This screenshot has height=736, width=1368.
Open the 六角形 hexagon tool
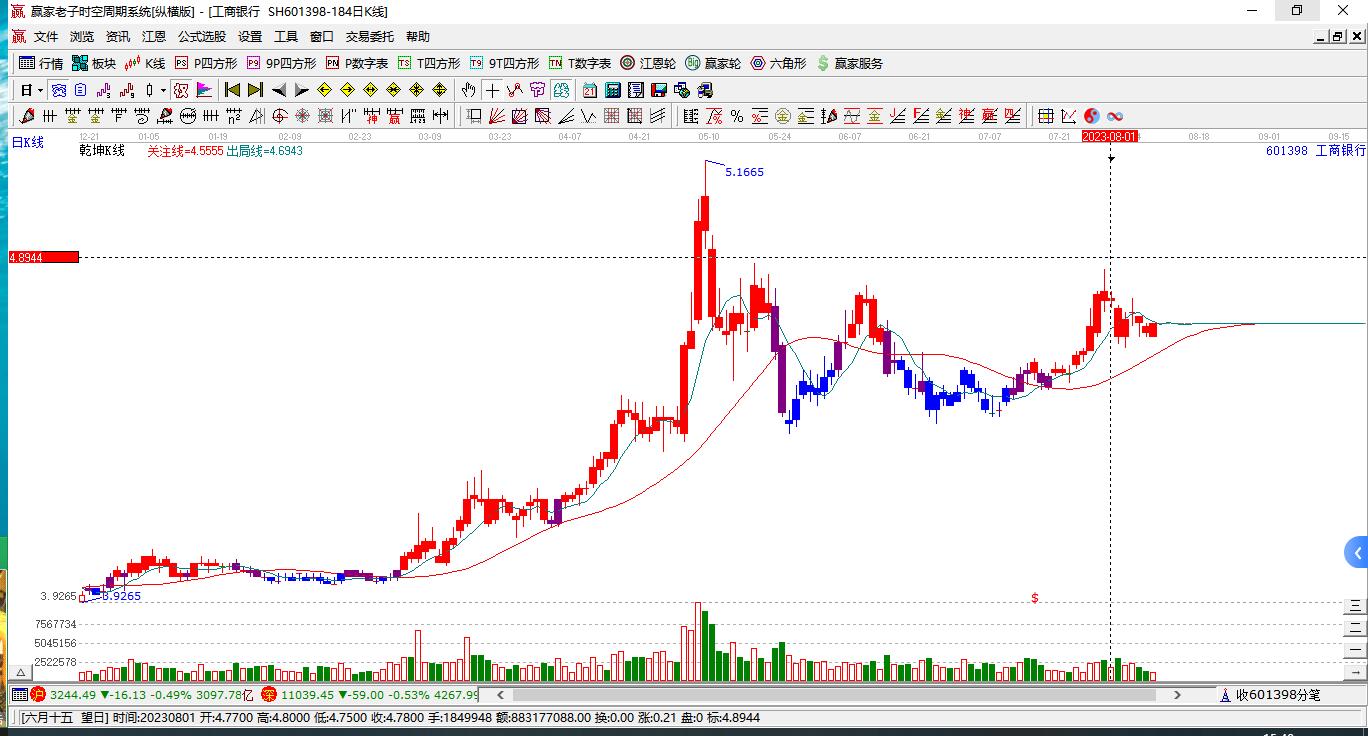tap(778, 63)
